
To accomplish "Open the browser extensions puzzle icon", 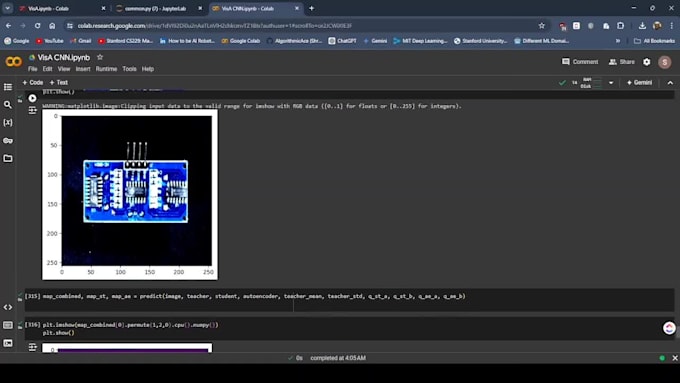I will (621, 26).
